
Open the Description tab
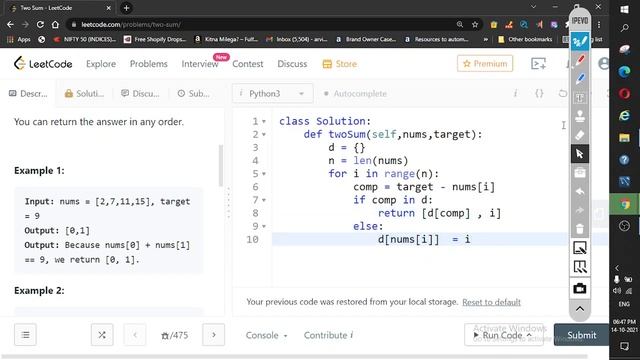pyautogui.click(x=28, y=93)
